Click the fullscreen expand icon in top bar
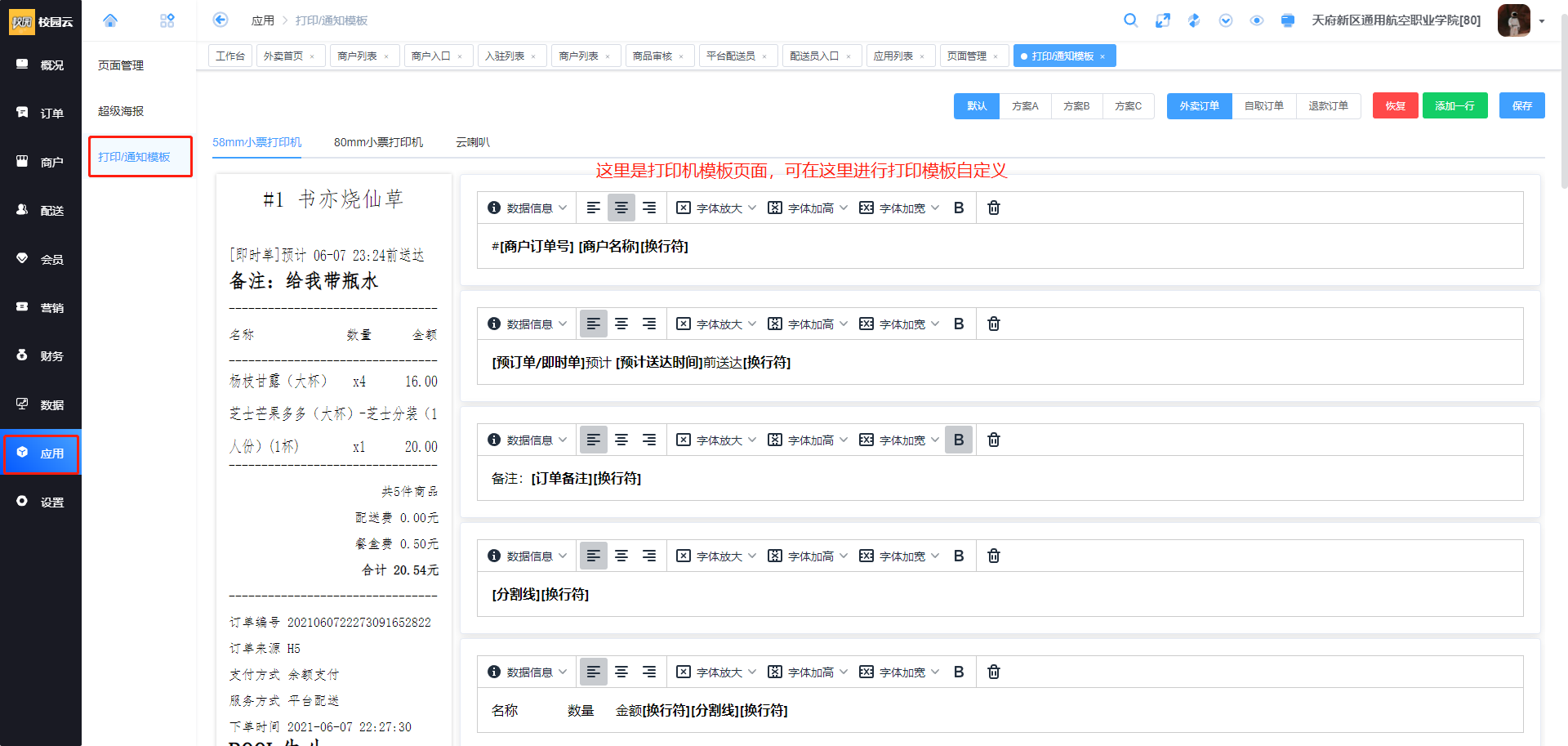The width and height of the screenshot is (1568, 746). coord(1163,20)
